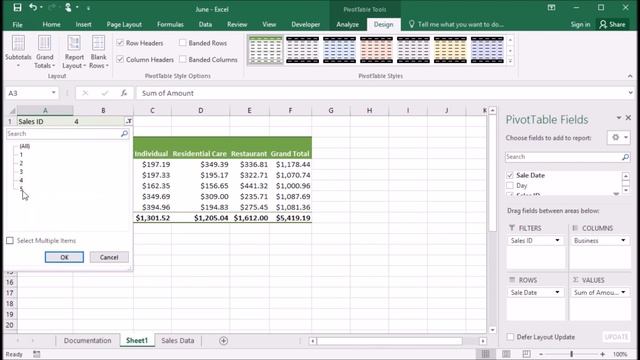Switch to Page Layout view icon
640x360 pixels.
pos(506,354)
